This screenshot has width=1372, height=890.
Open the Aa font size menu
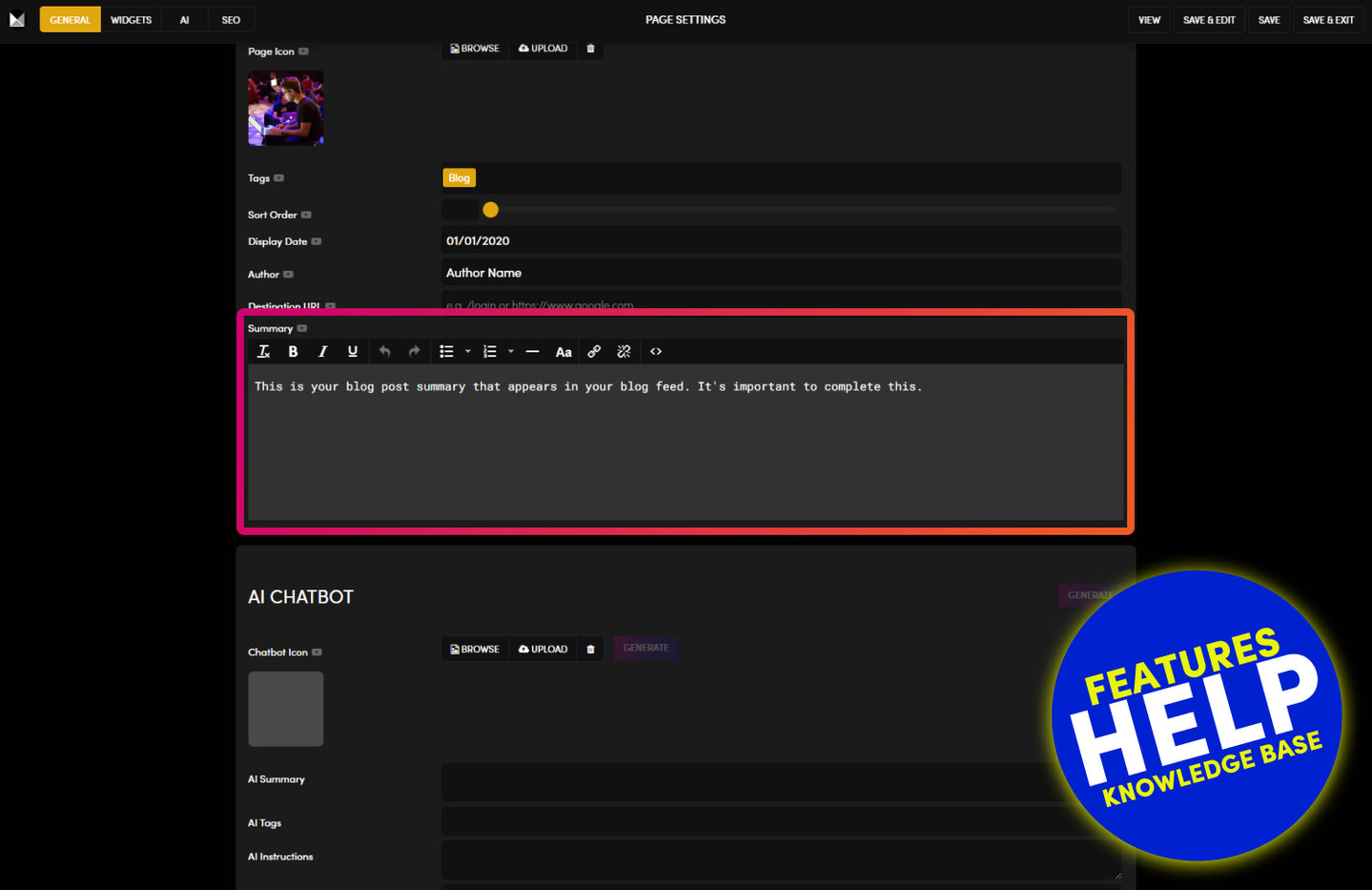(x=563, y=352)
